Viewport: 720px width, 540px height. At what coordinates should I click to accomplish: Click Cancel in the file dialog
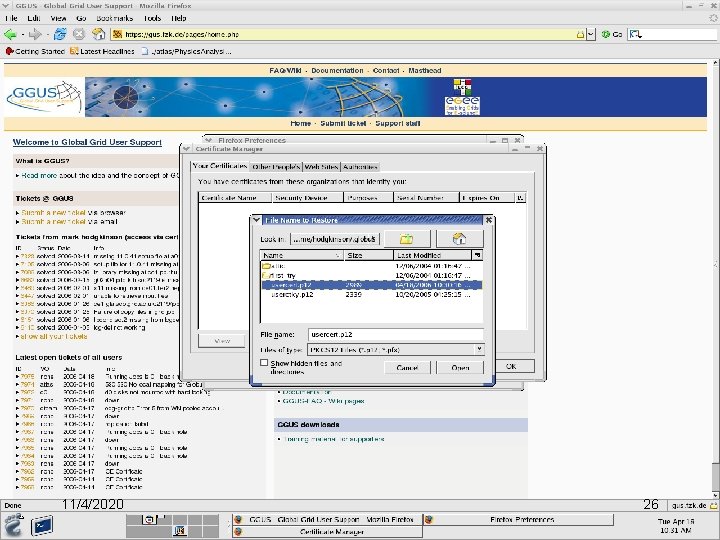click(x=407, y=367)
